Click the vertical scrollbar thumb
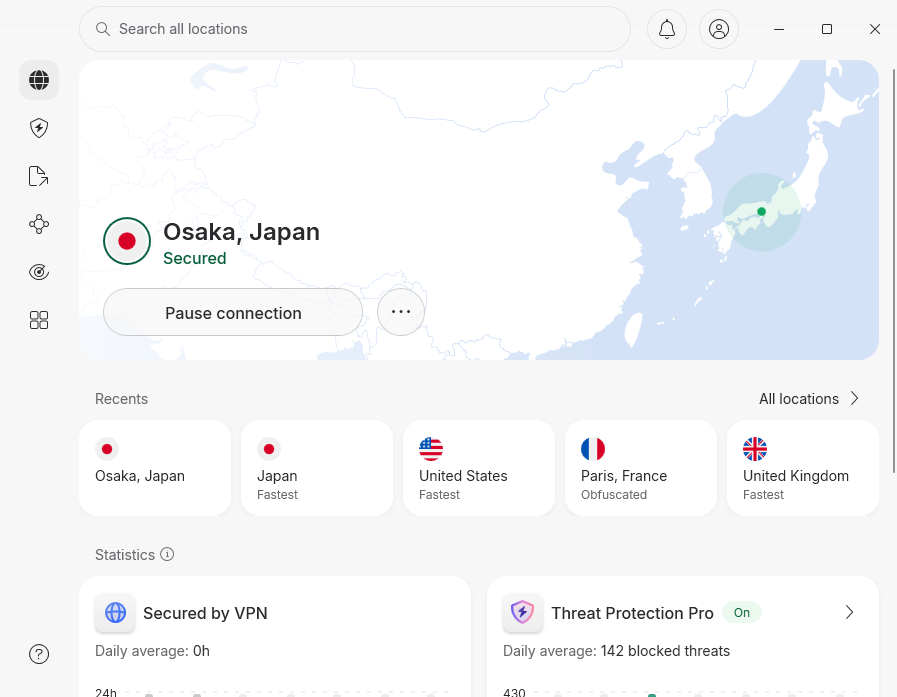Viewport: 897px width, 697px height. tap(894, 271)
